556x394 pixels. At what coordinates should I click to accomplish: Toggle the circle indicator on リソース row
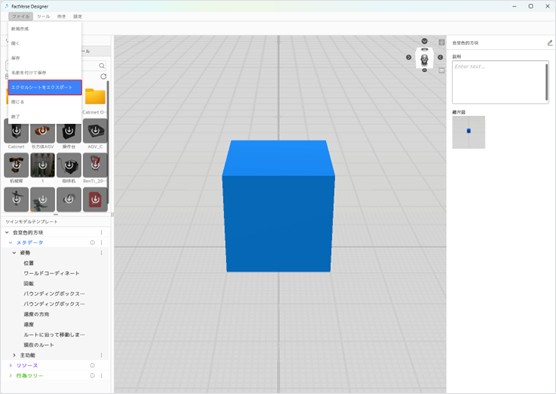tap(92, 365)
